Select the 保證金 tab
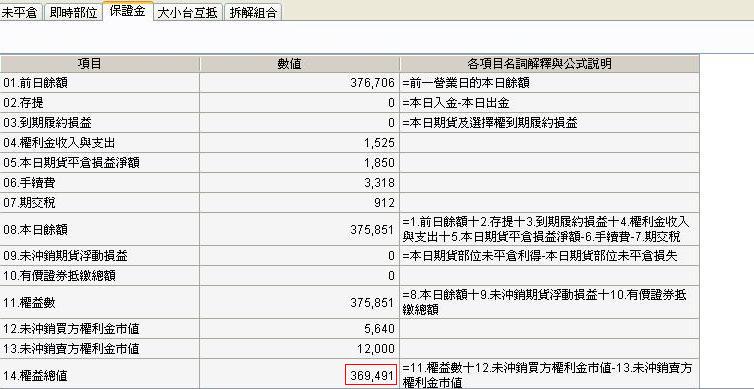The width and height of the screenshot is (754, 389). click(x=127, y=12)
